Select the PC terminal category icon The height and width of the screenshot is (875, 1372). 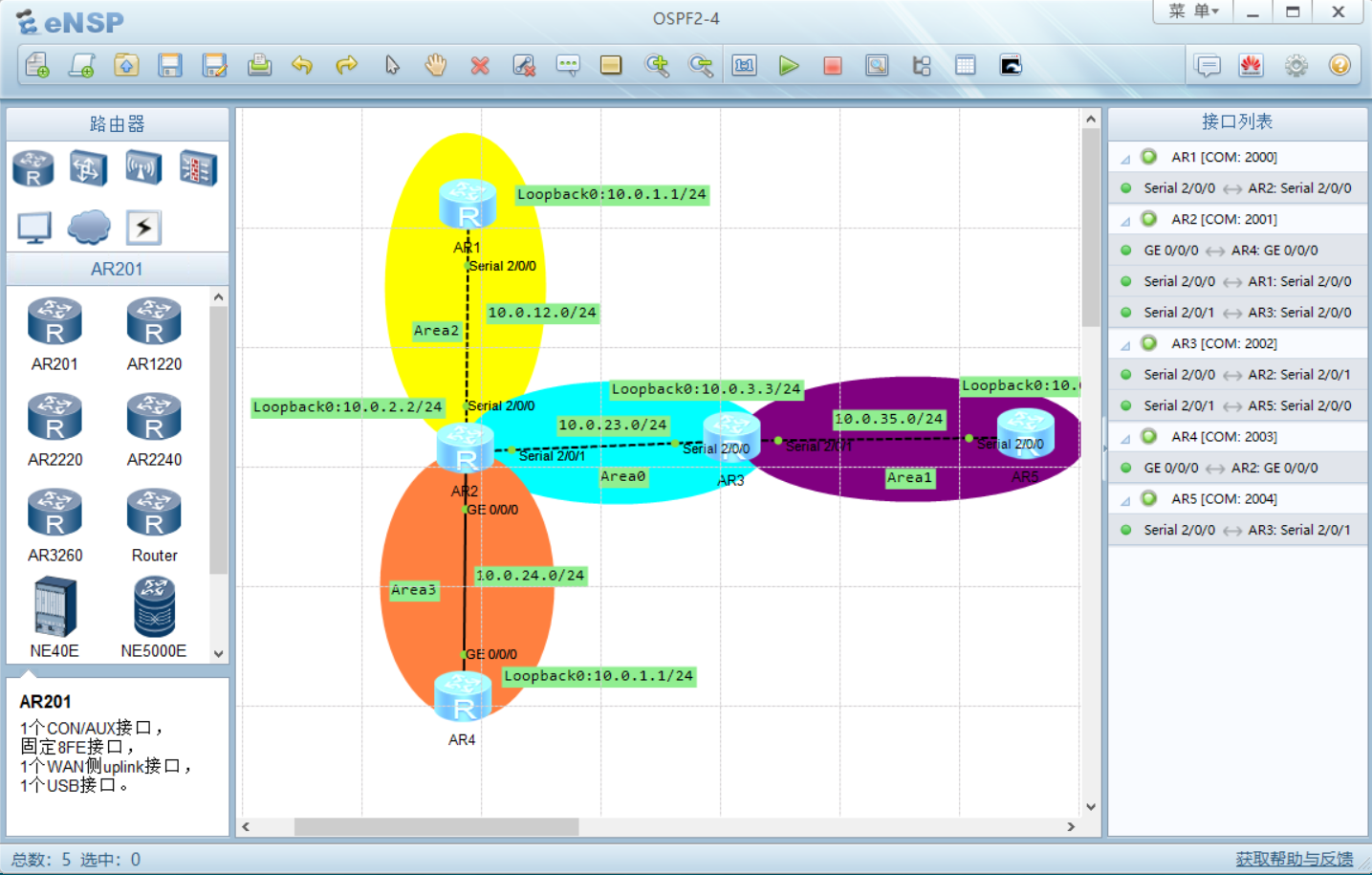point(34,228)
